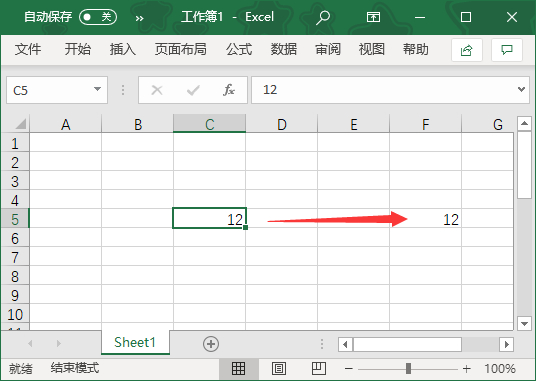The image size is (536, 381).
Task: Switch to Page Break Preview icon
Action: (x=319, y=368)
